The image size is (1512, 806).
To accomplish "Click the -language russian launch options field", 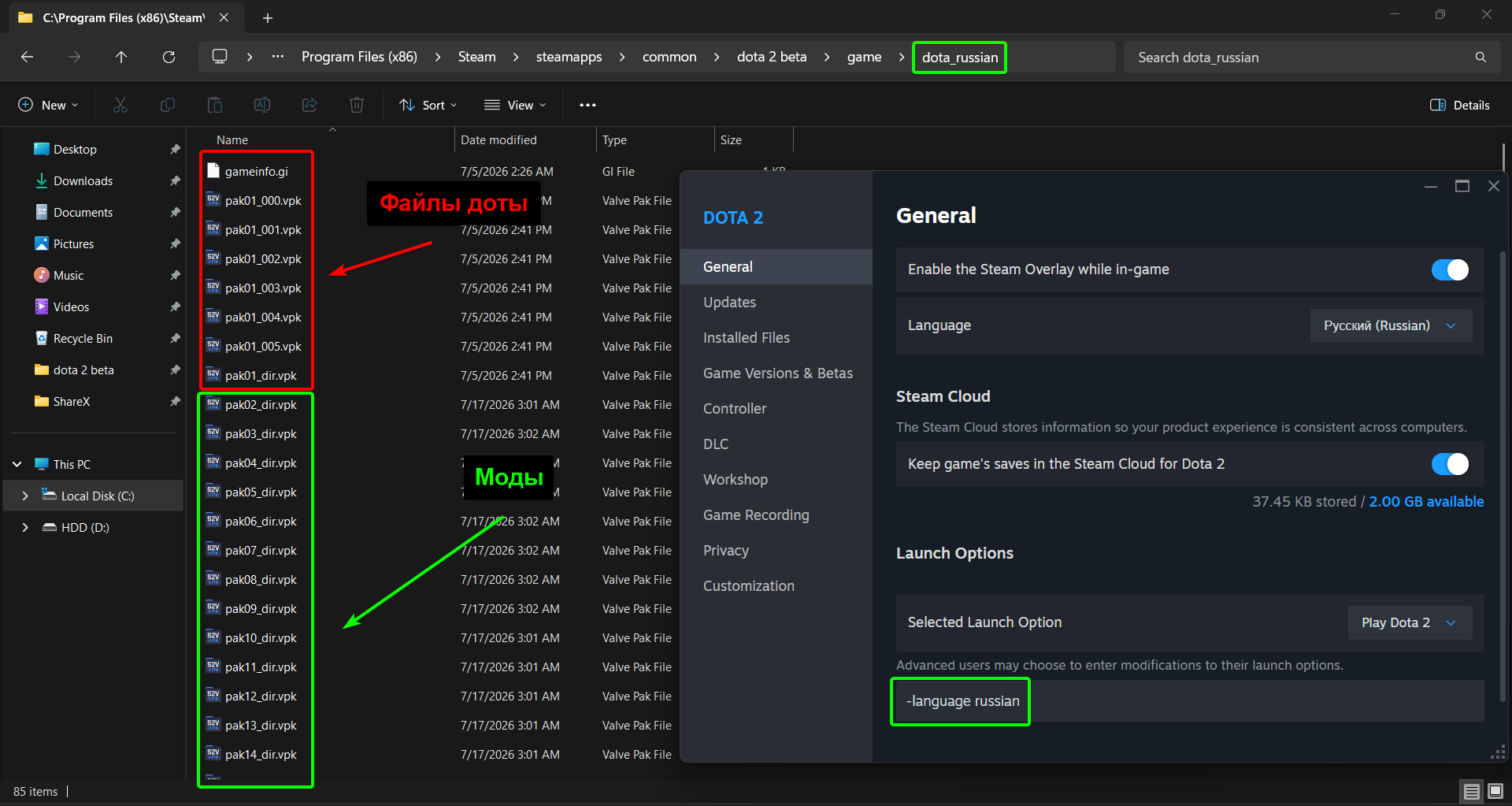I will (1190, 701).
